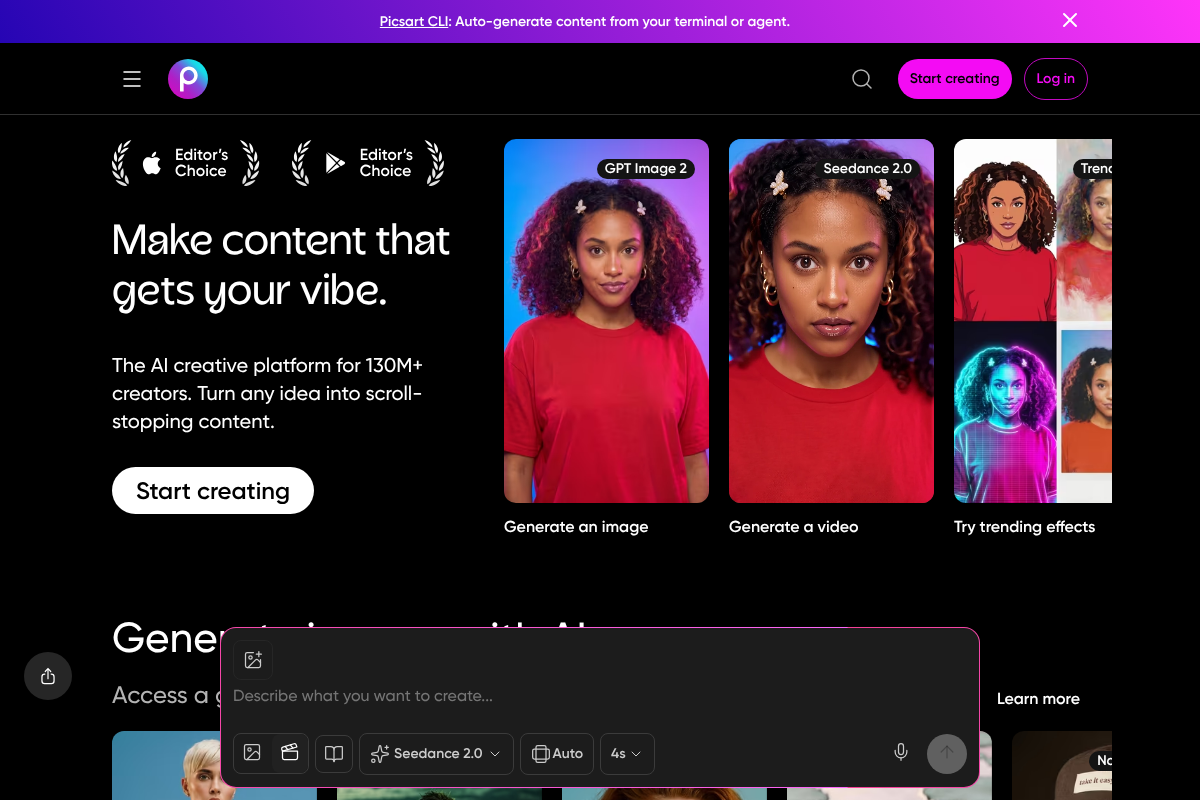This screenshot has width=1200, height=800.
Task: Expand the Seedance 2.0 model dropdown
Action: [x=436, y=754]
